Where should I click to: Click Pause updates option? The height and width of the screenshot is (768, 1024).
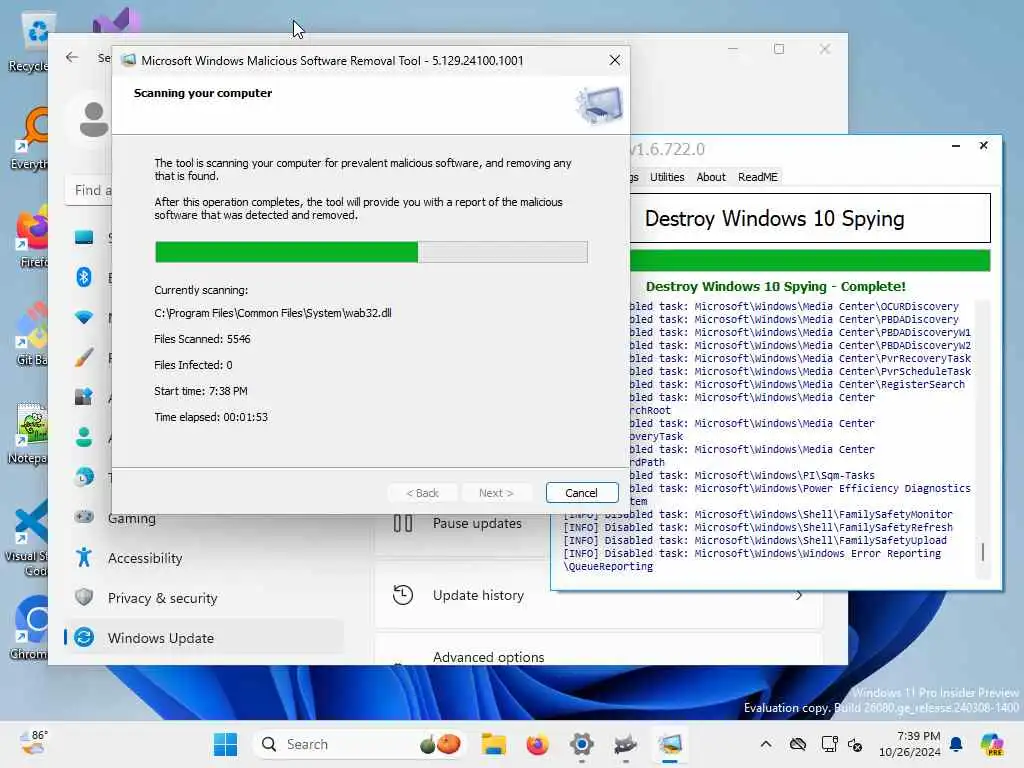[477, 523]
